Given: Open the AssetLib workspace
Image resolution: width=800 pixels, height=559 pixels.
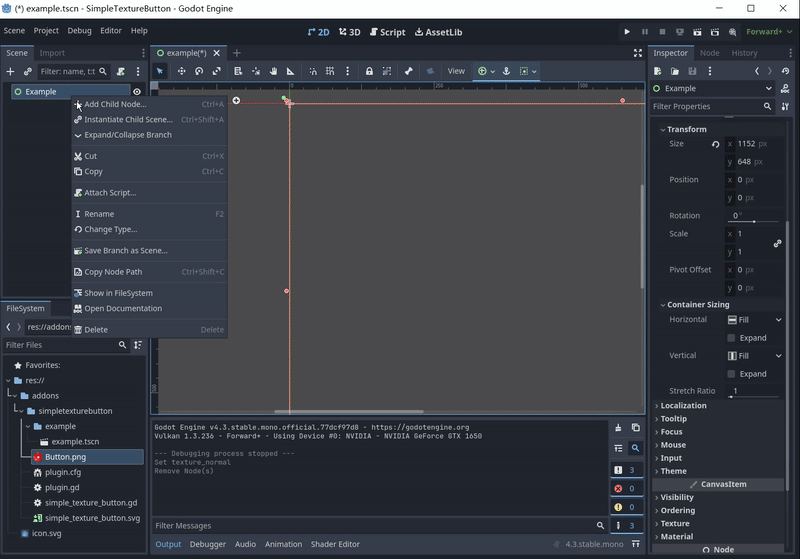Looking at the screenshot, I should (438, 32).
